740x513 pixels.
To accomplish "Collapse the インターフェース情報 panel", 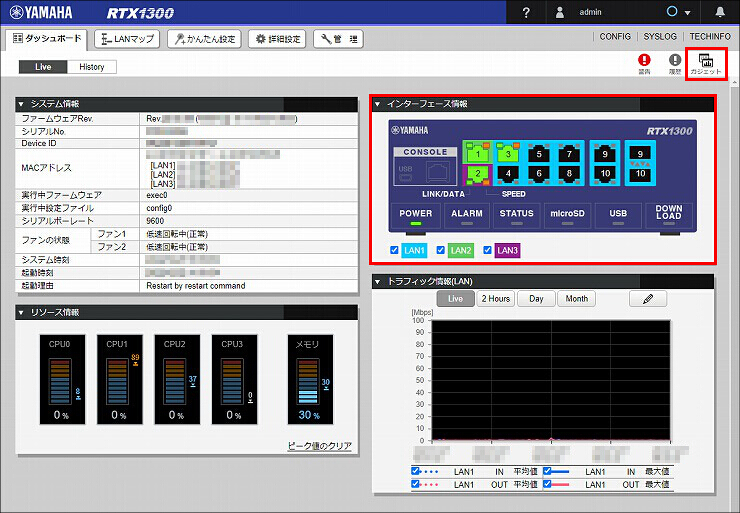I will tap(377, 104).
